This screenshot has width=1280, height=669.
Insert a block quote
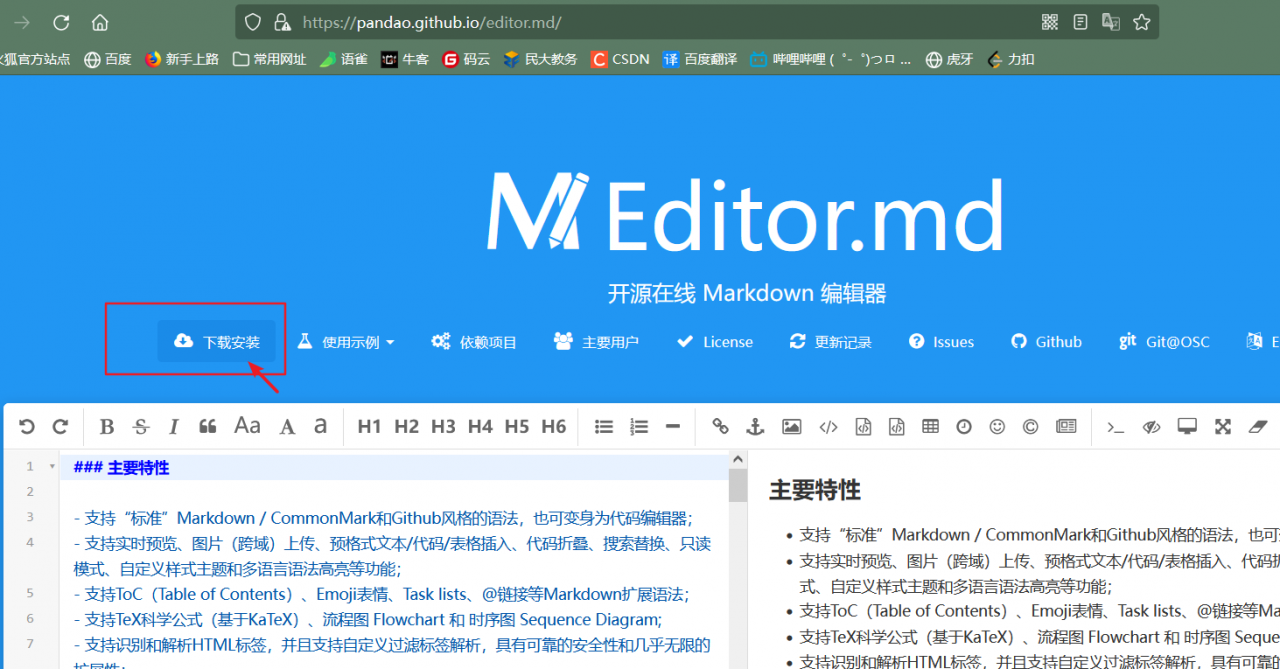(x=208, y=427)
